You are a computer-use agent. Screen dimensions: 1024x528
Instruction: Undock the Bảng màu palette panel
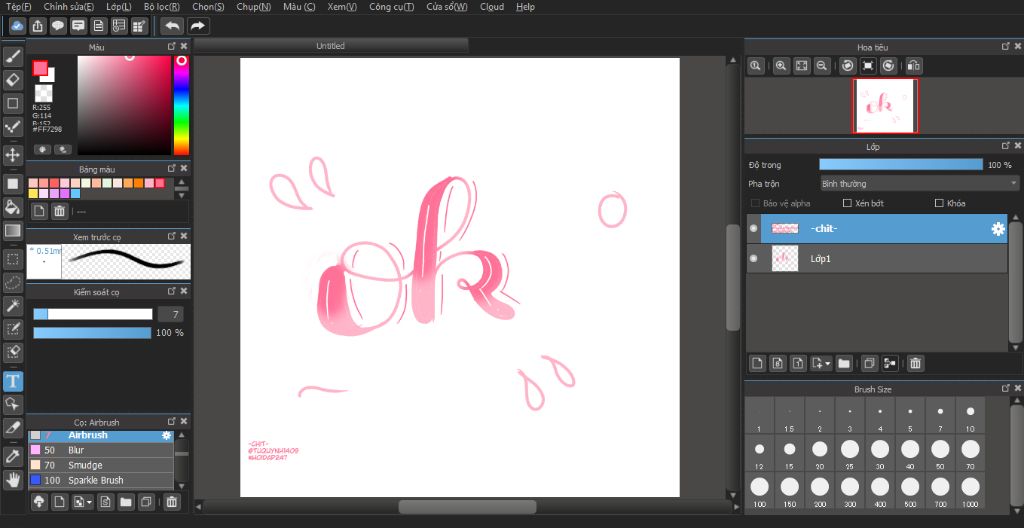(x=172, y=169)
